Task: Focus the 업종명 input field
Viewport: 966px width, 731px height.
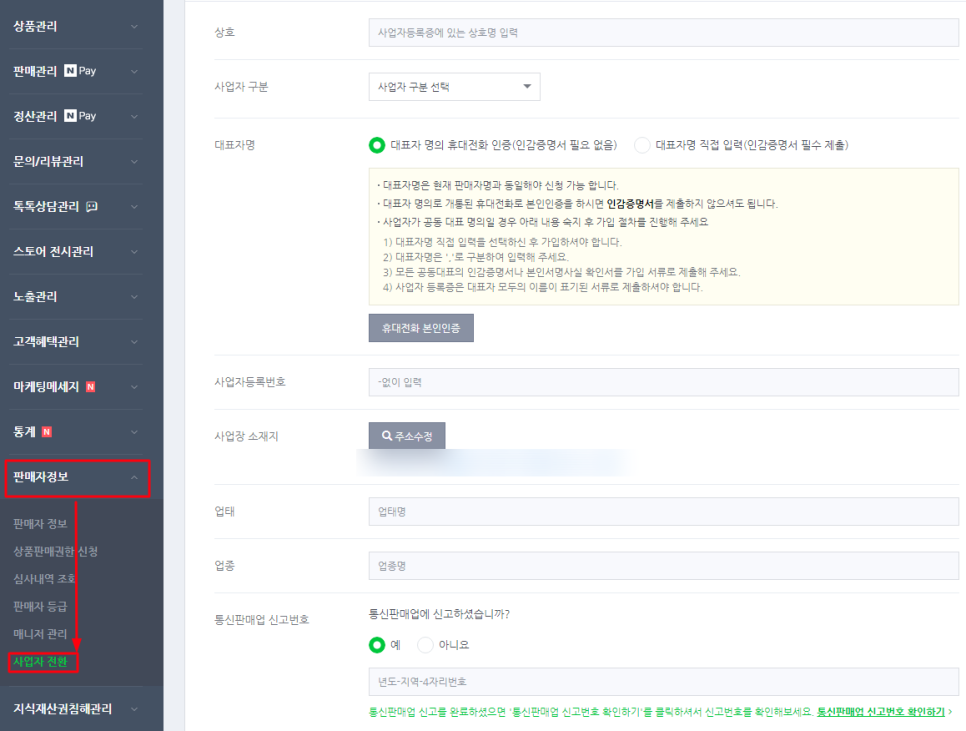Action: click(x=664, y=566)
